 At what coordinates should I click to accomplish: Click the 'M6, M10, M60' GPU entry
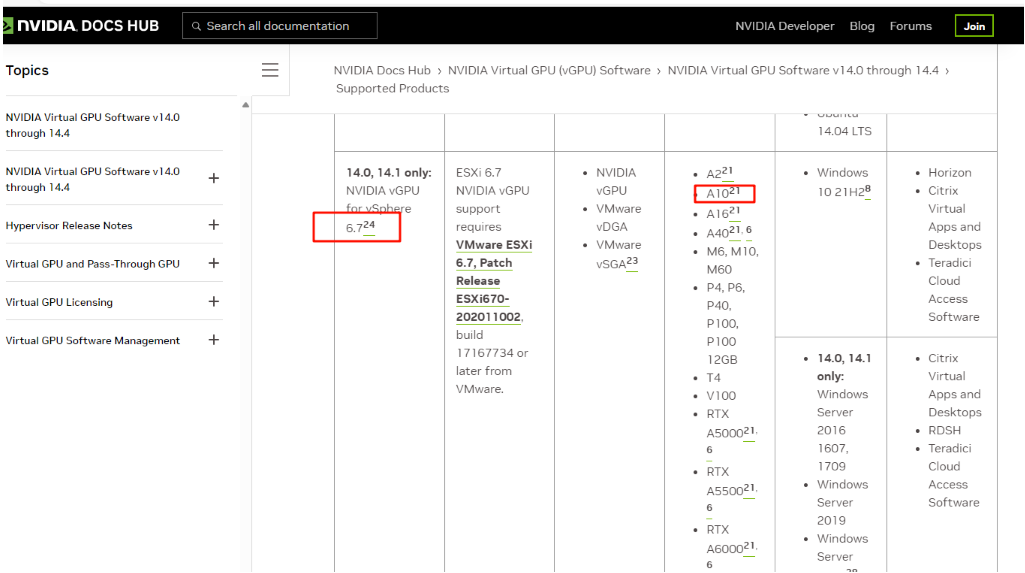(x=732, y=260)
